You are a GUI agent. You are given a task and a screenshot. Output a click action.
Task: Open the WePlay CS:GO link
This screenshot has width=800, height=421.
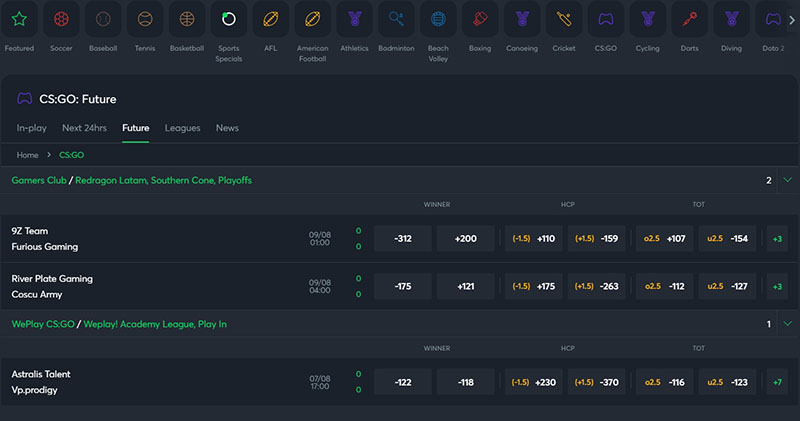[43, 324]
